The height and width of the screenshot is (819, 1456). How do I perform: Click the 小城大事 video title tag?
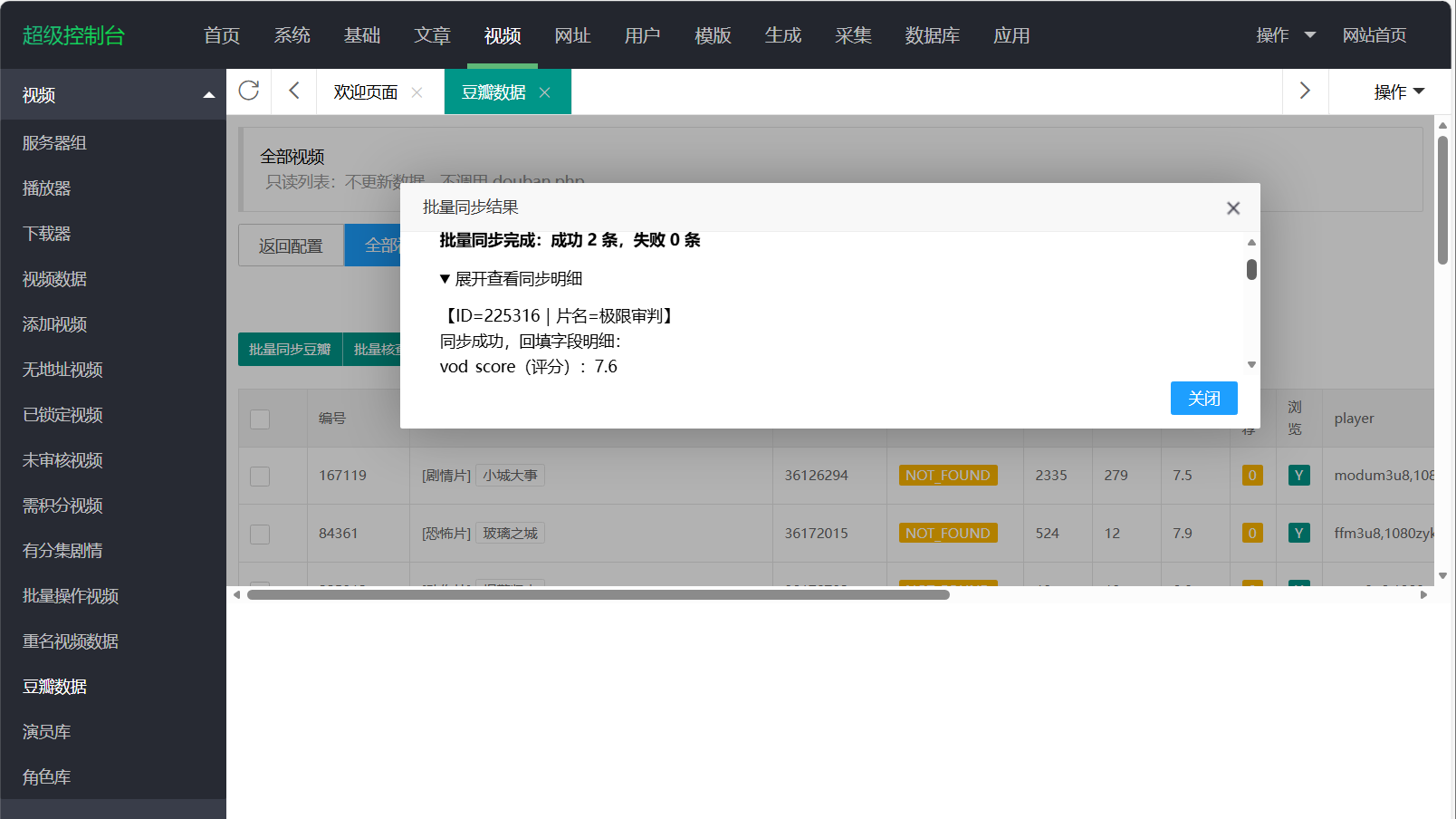coord(510,476)
